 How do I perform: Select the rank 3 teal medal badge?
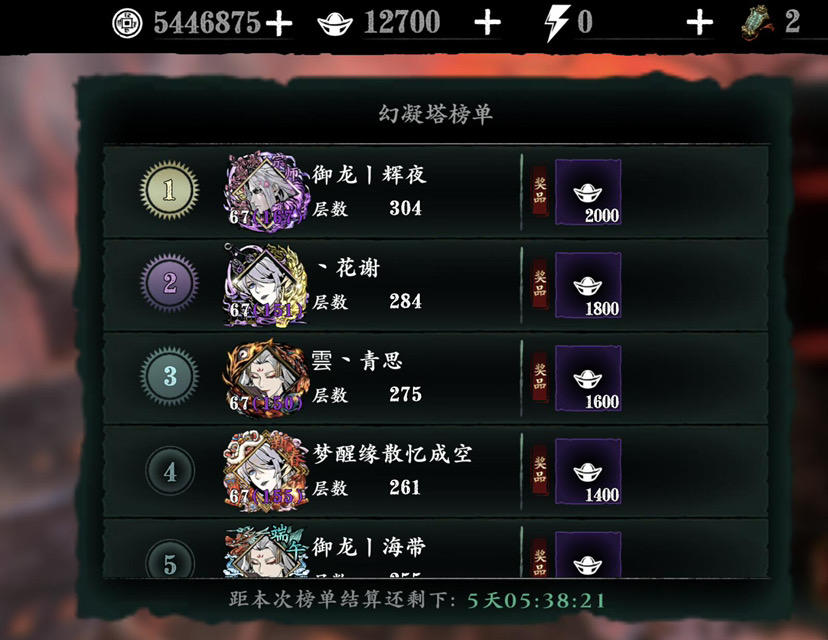point(170,376)
